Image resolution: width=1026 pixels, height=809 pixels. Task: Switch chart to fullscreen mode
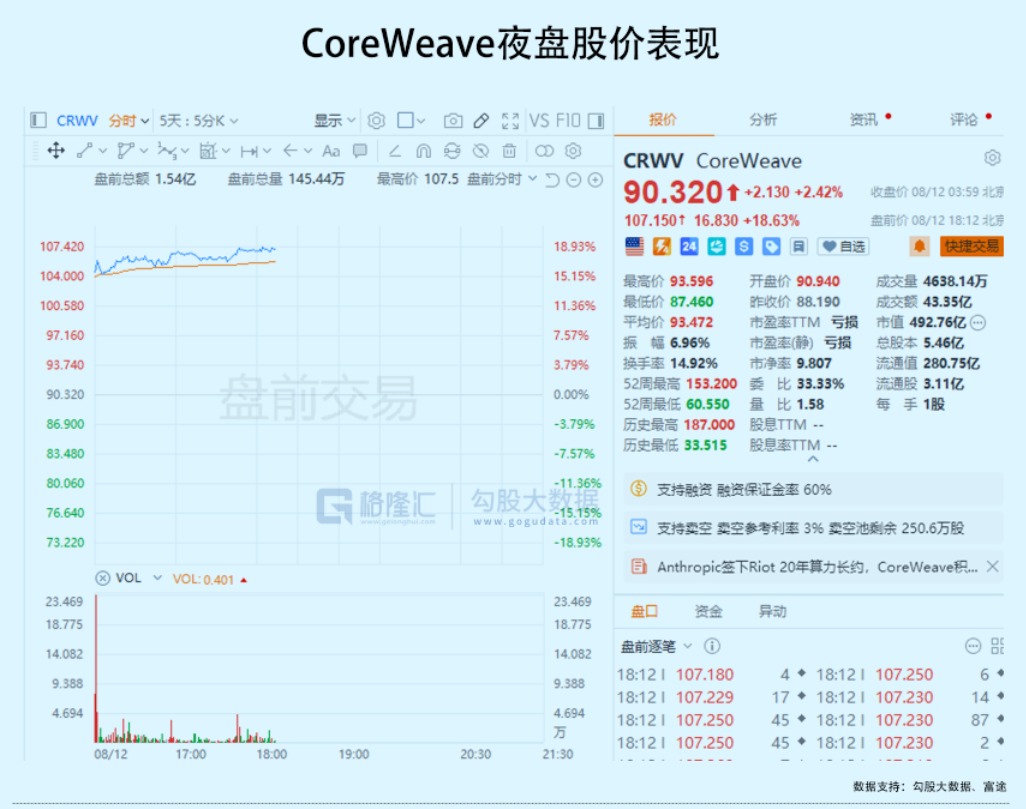tap(510, 120)
